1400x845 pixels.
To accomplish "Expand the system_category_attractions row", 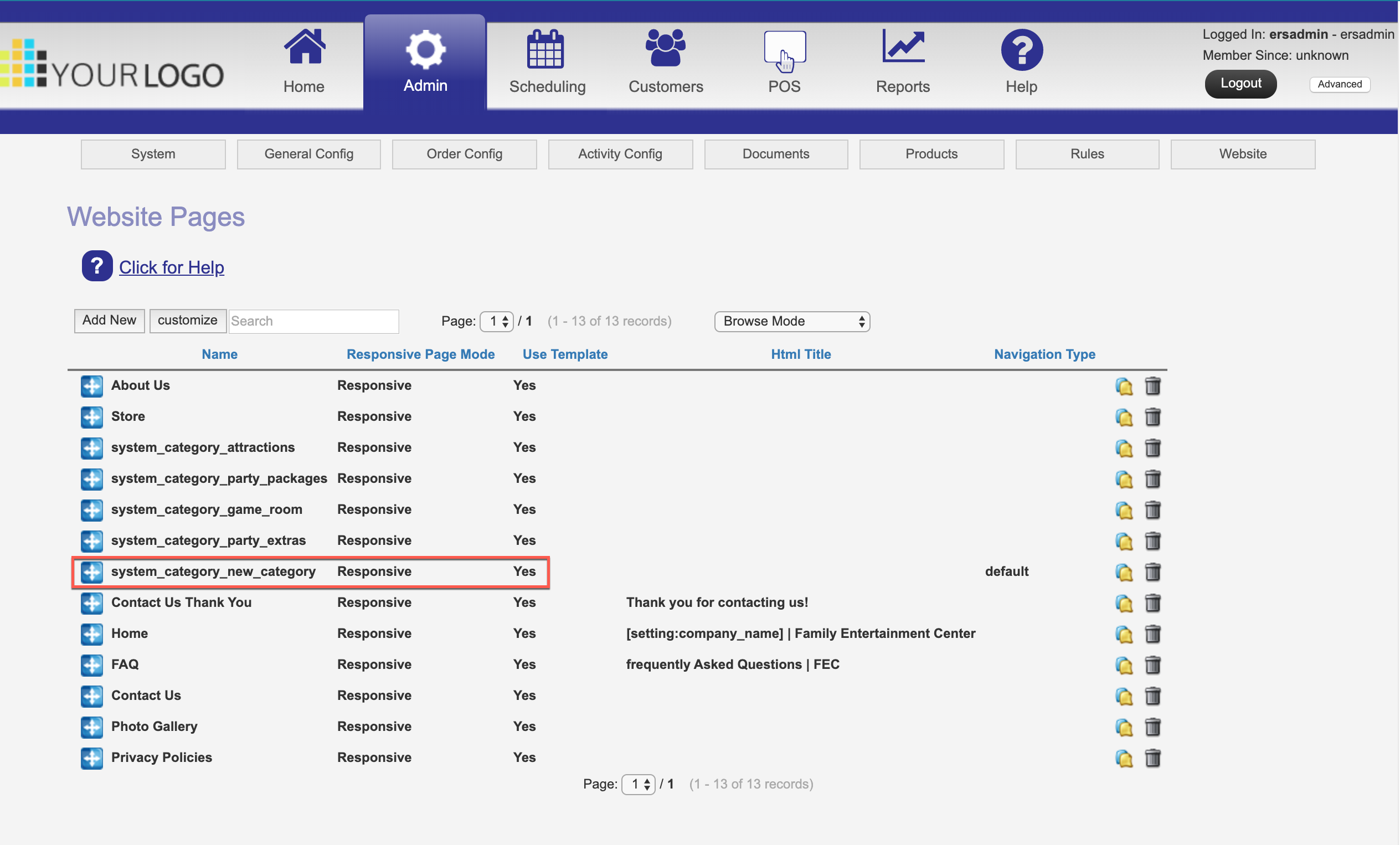I will (91, 448).
